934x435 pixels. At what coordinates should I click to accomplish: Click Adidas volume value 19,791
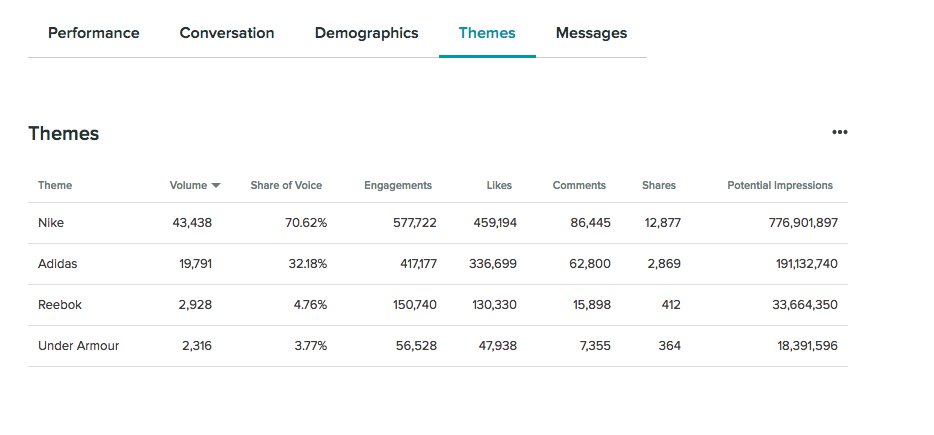click(x=192, y=264)
